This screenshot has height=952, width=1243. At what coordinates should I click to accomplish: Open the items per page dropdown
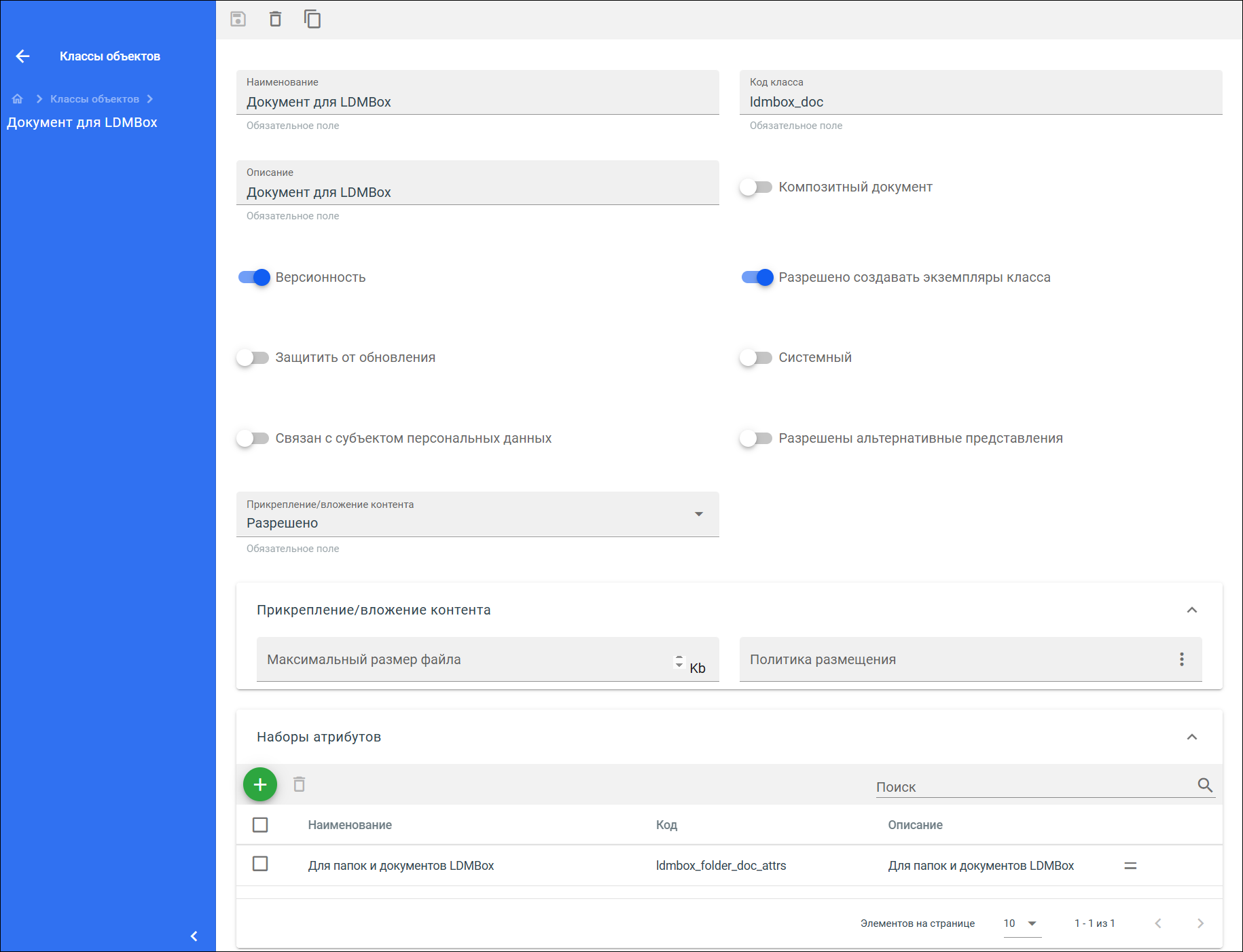click(1022, 923)
